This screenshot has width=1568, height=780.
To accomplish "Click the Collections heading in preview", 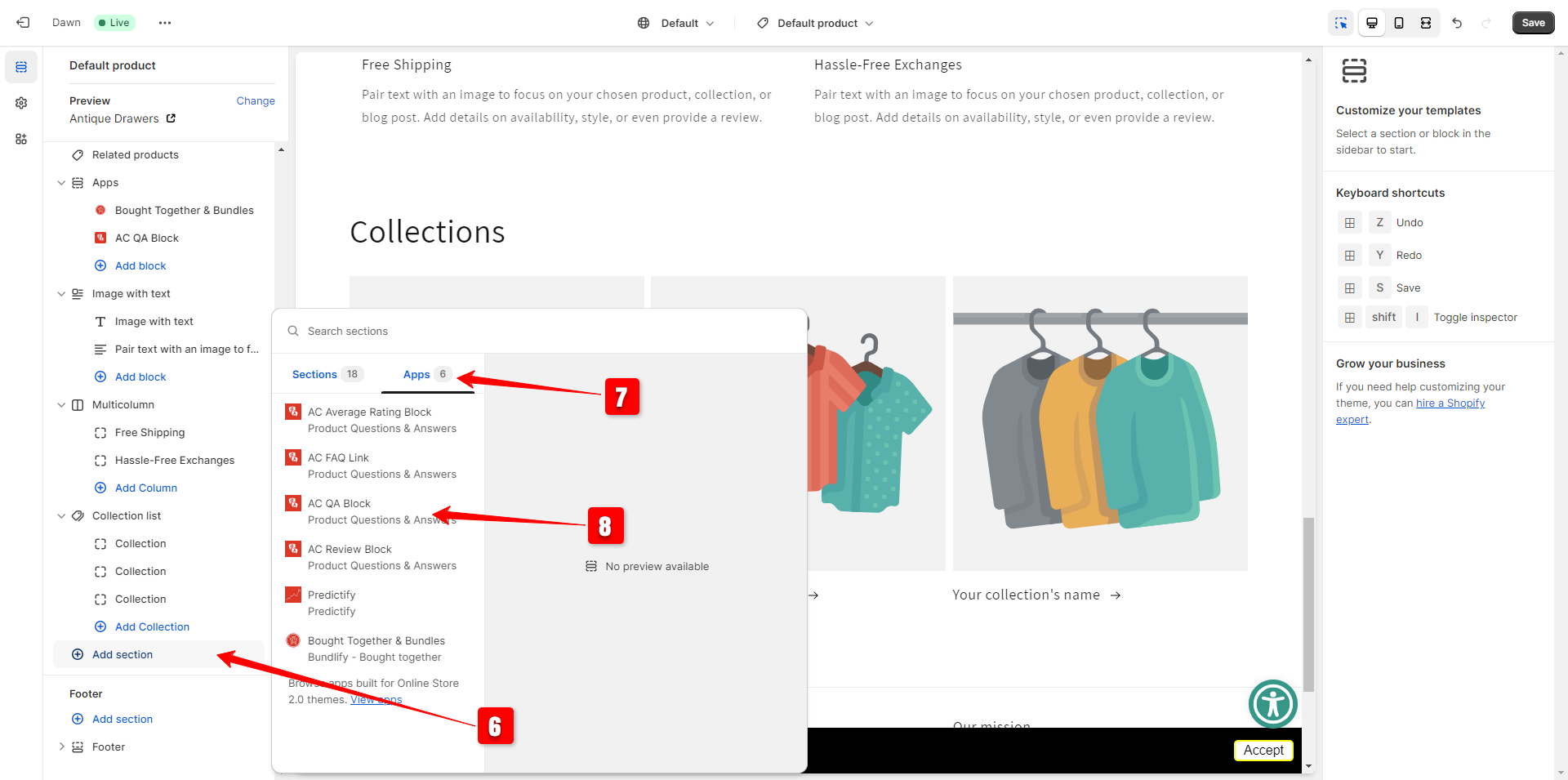I will [x=427, y=233].
